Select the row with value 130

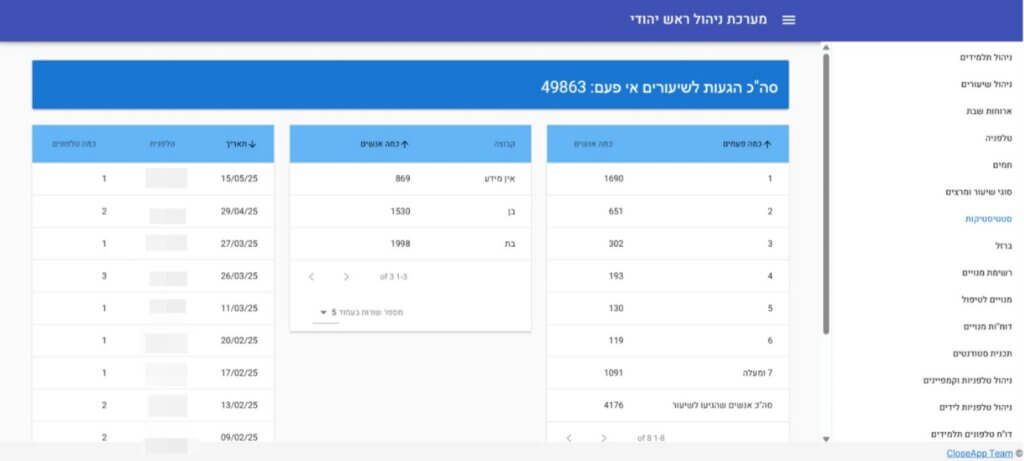667,308
